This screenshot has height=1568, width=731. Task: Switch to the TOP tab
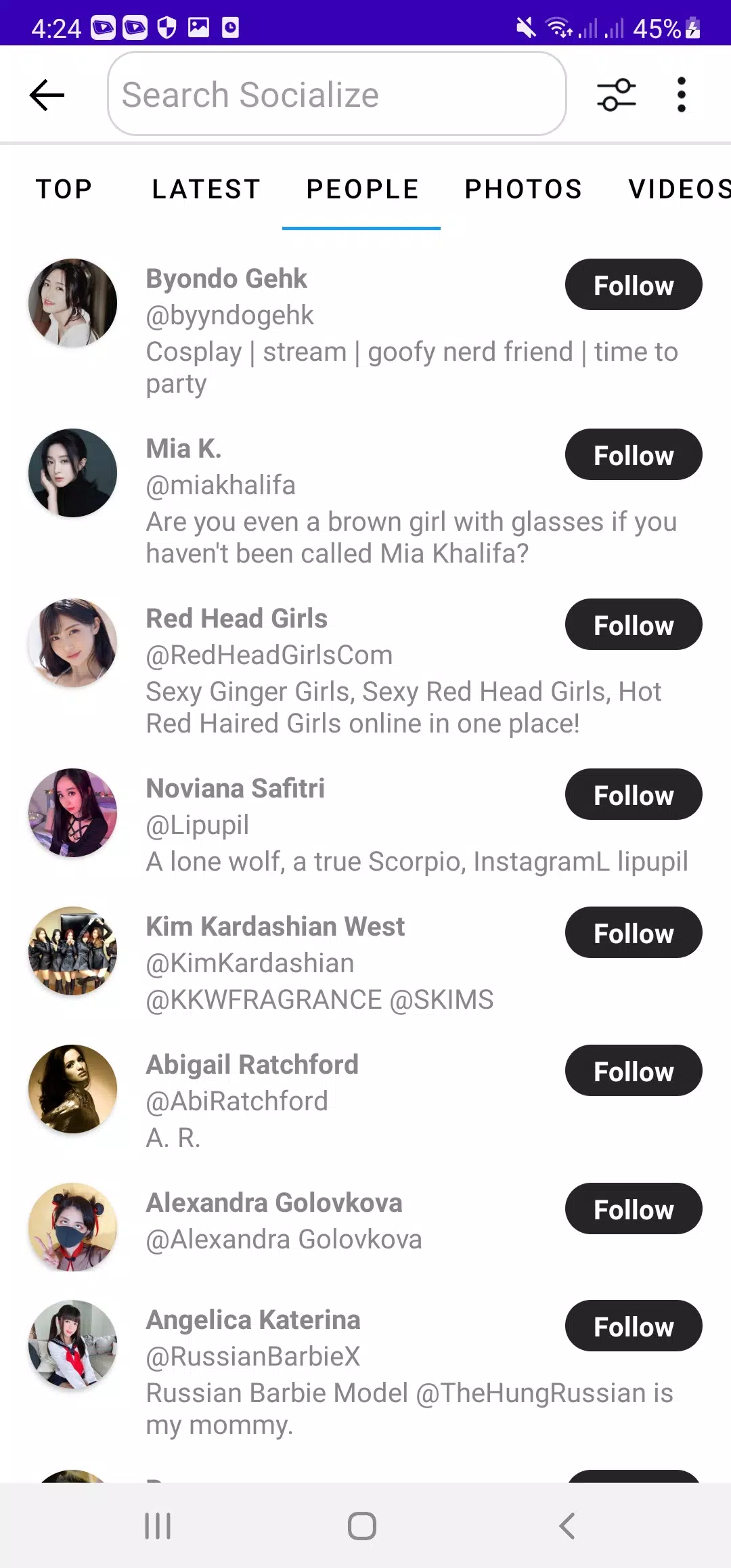pos(64,190)
